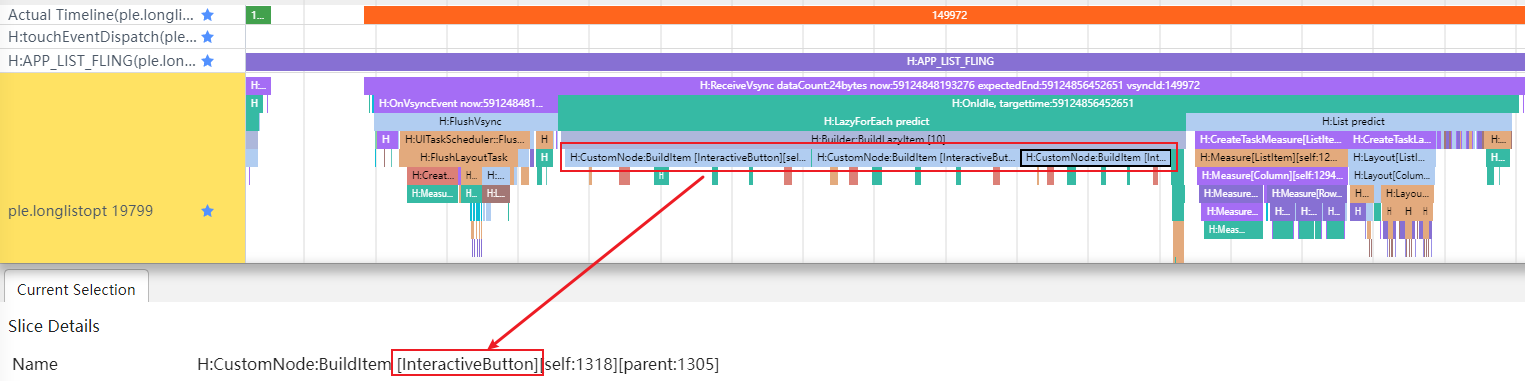
Task: Select the first H:CreateTaskMeasure slice
Action: point(1271,139)
